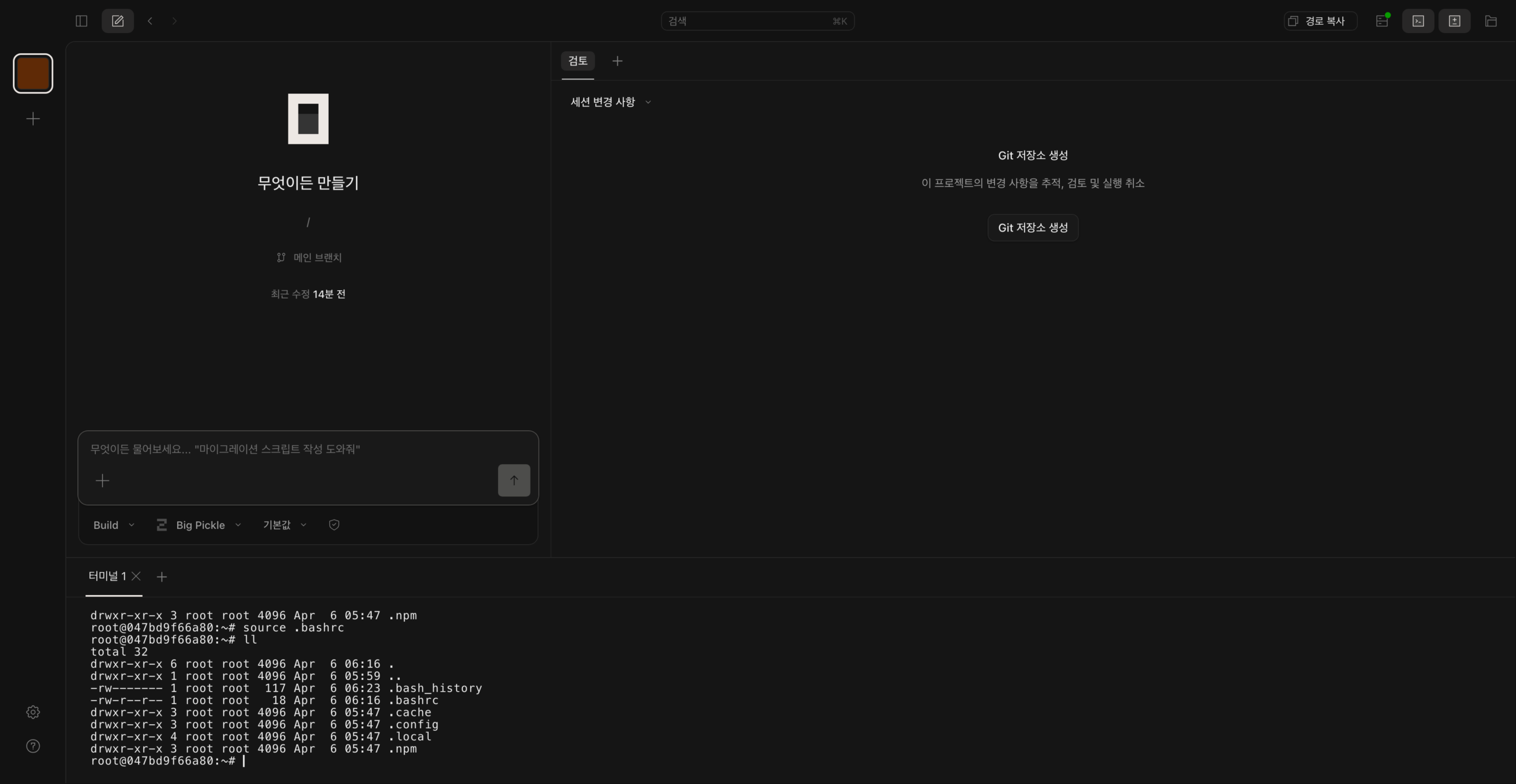
Task: Open settings gear in sidebar
Action: coord(33,712)
